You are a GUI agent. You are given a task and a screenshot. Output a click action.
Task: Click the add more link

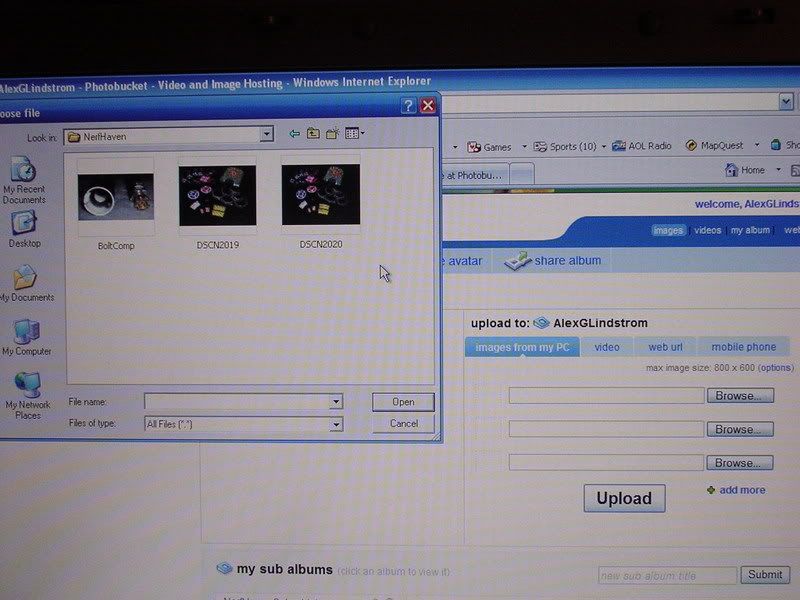point(741,490)
